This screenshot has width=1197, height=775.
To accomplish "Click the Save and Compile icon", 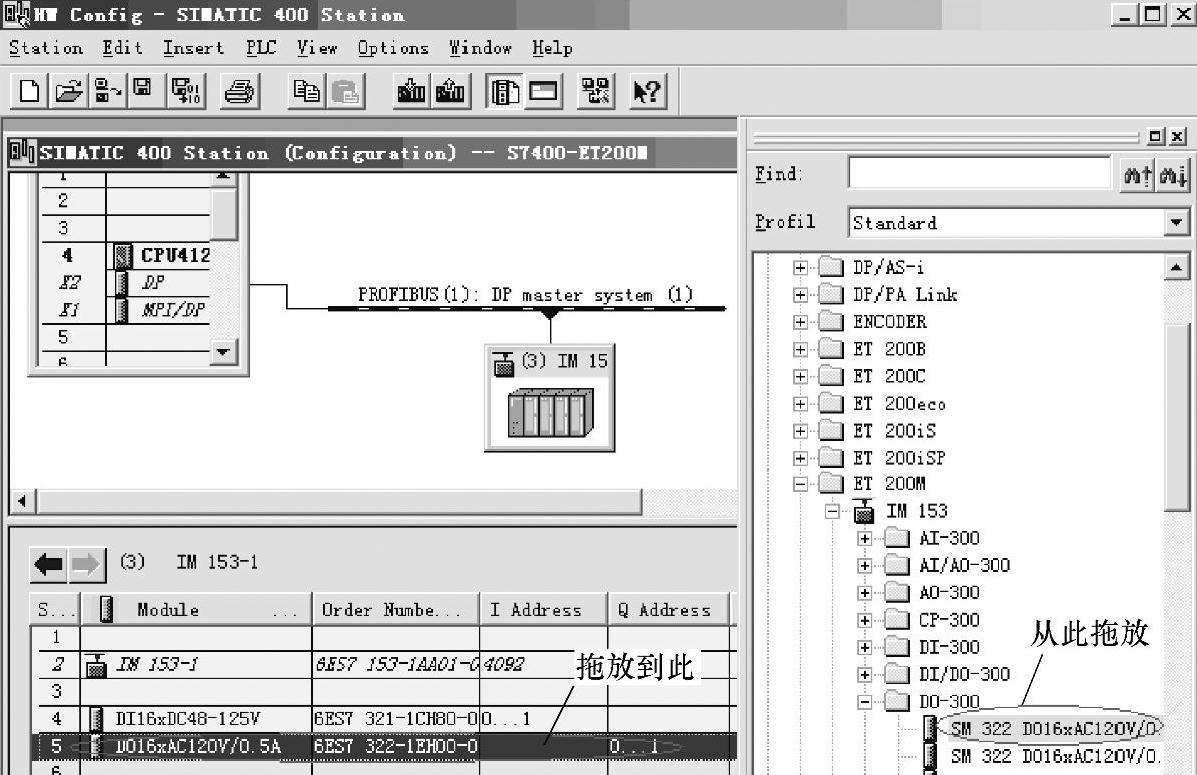I will click(186, 92).
